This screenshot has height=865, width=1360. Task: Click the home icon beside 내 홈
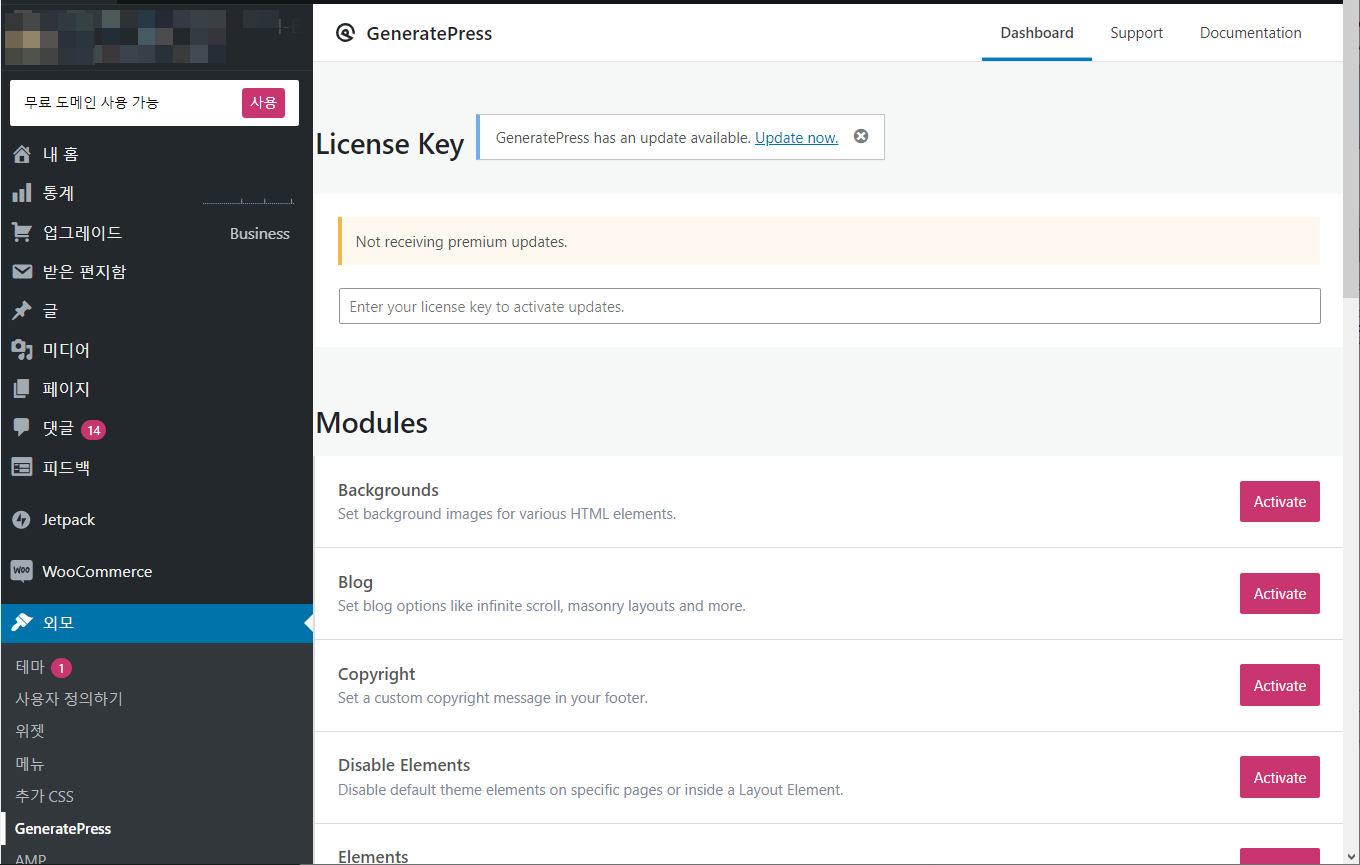click(22, 154)
